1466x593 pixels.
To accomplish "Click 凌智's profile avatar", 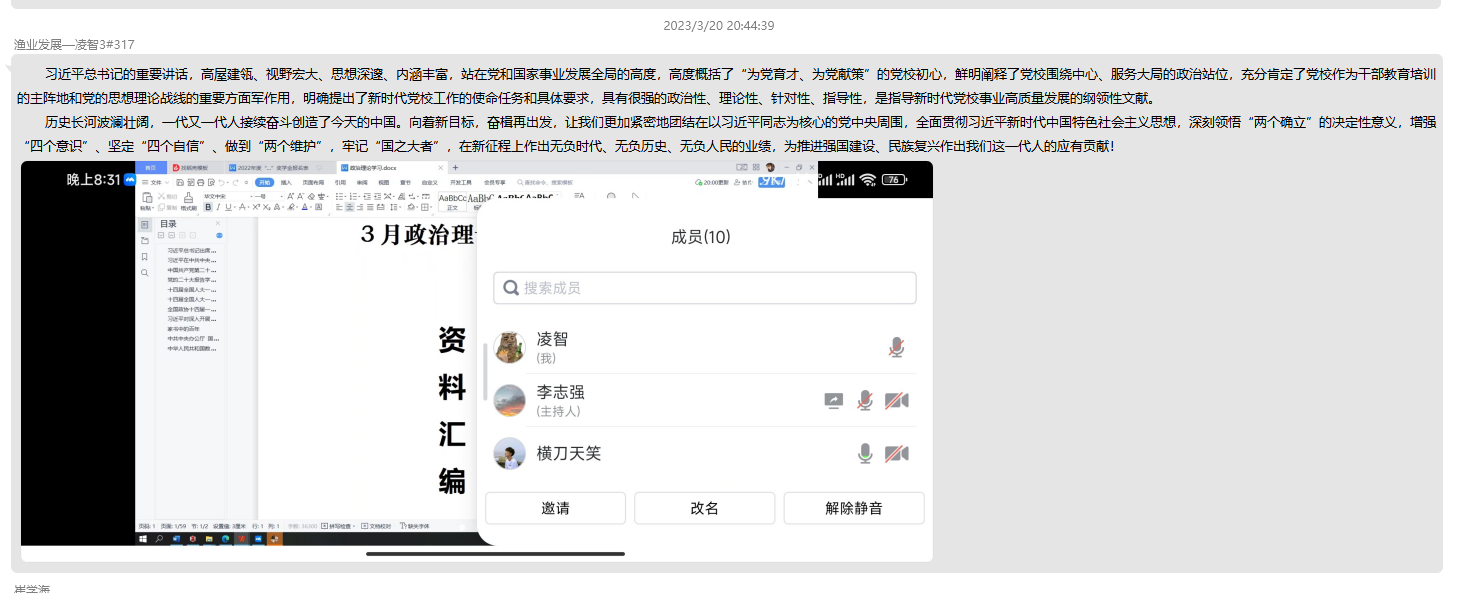I will click(x=510, y=347).
